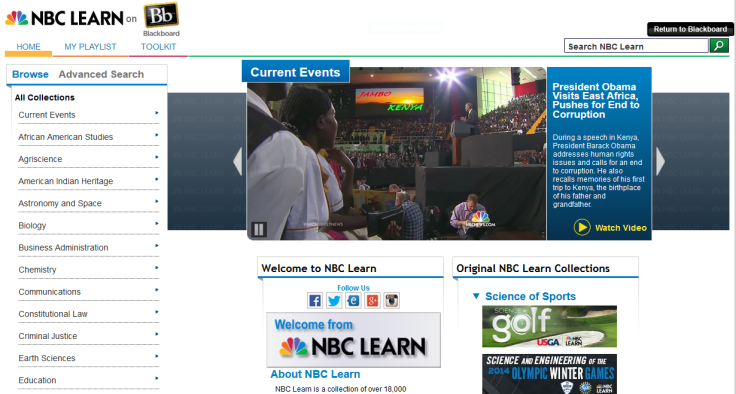Select American Indian Heritage collection

[66, 181]
